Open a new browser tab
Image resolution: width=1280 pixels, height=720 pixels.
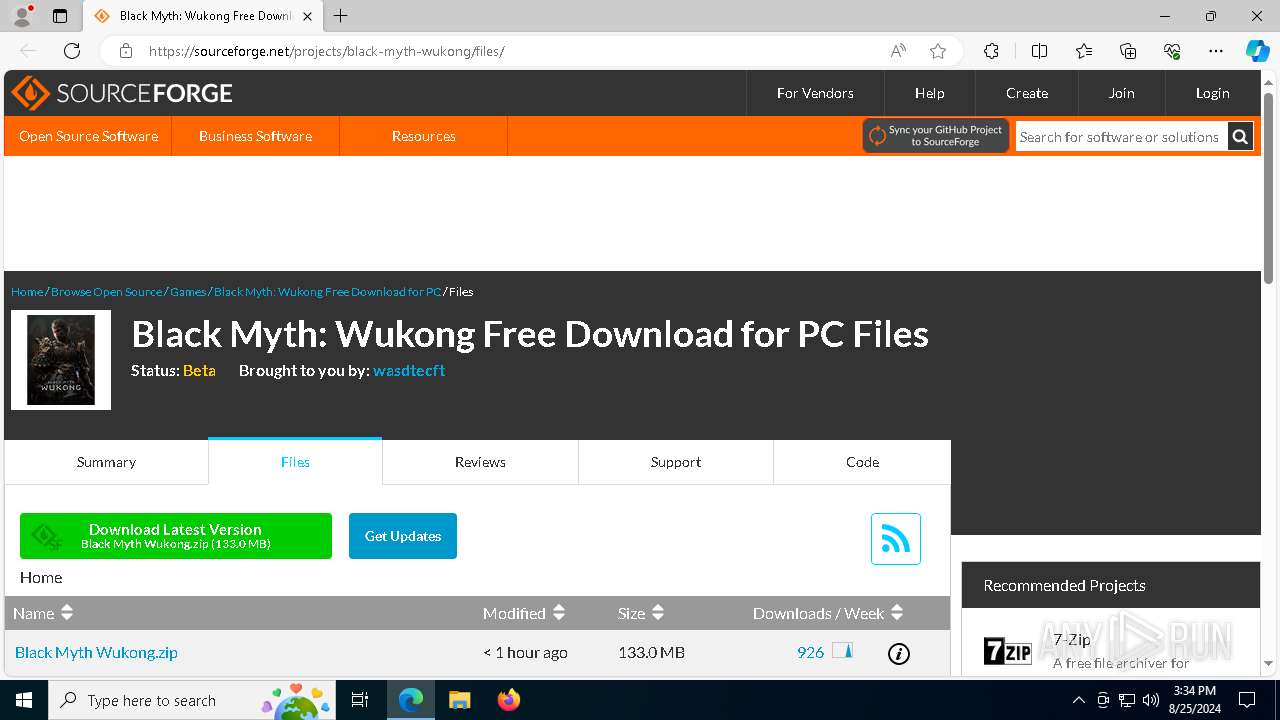340,16
